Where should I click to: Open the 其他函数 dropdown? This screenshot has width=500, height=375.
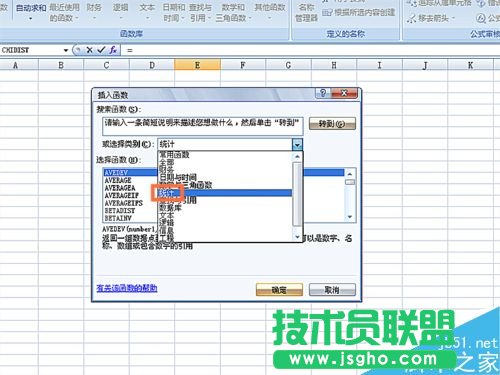[x=269, y=12]
